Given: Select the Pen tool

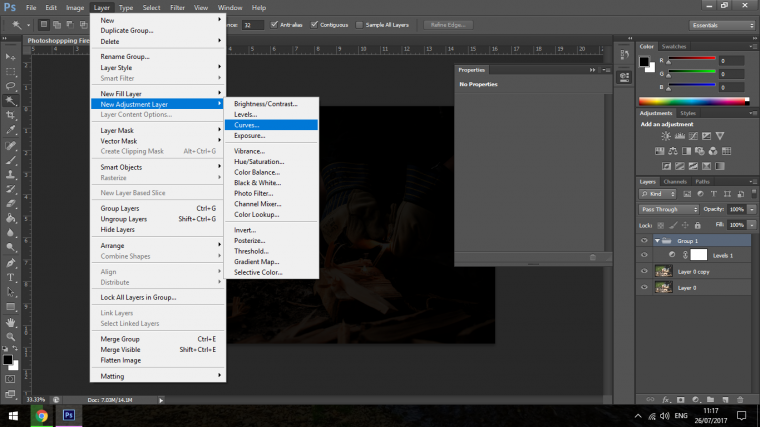Looking at the screenshot, I should [x=10, y=263].
